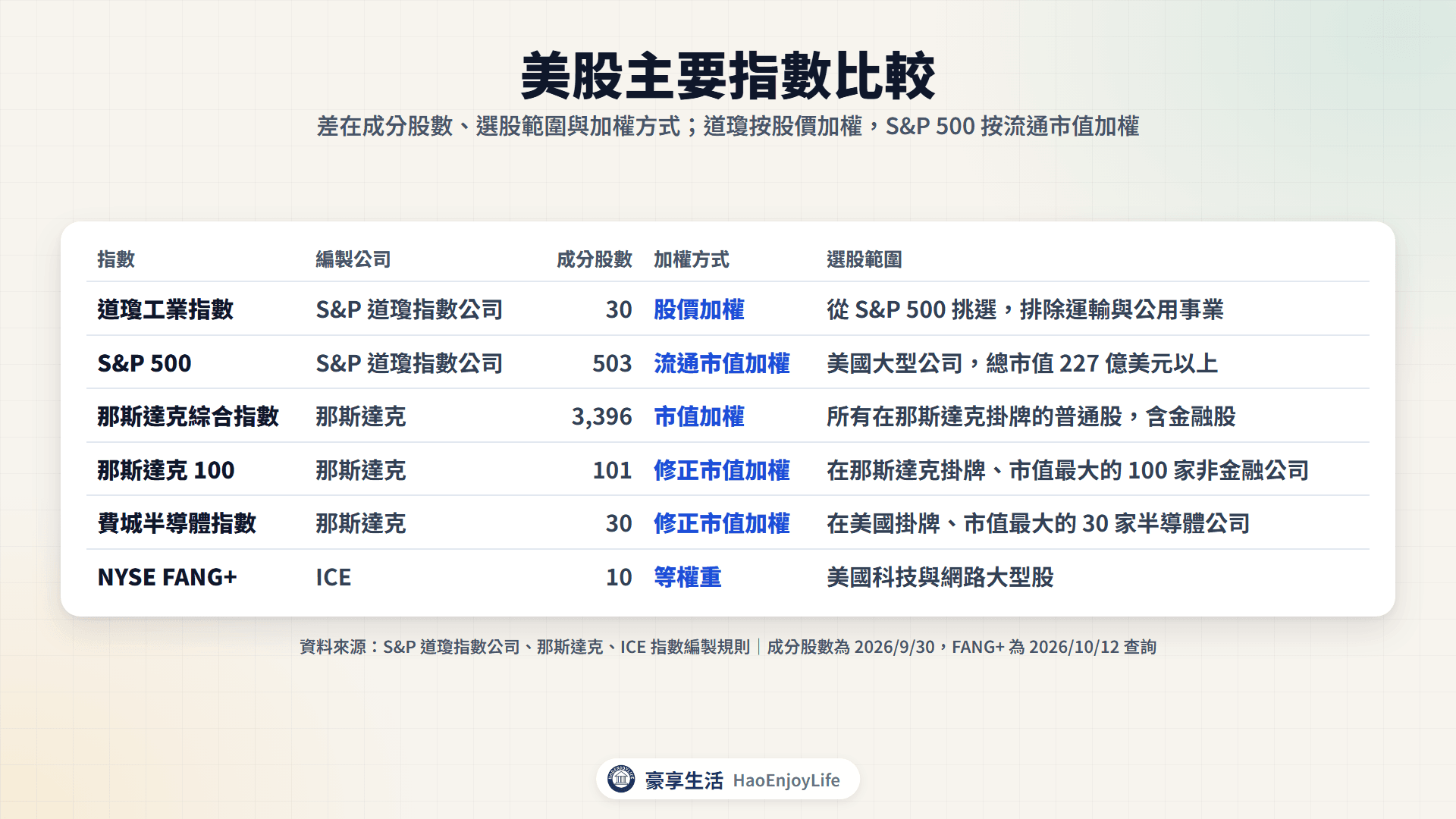Click the 指數 column header
The width and height of the screenshot is (1456, 819).
click(x=116, y=259)
